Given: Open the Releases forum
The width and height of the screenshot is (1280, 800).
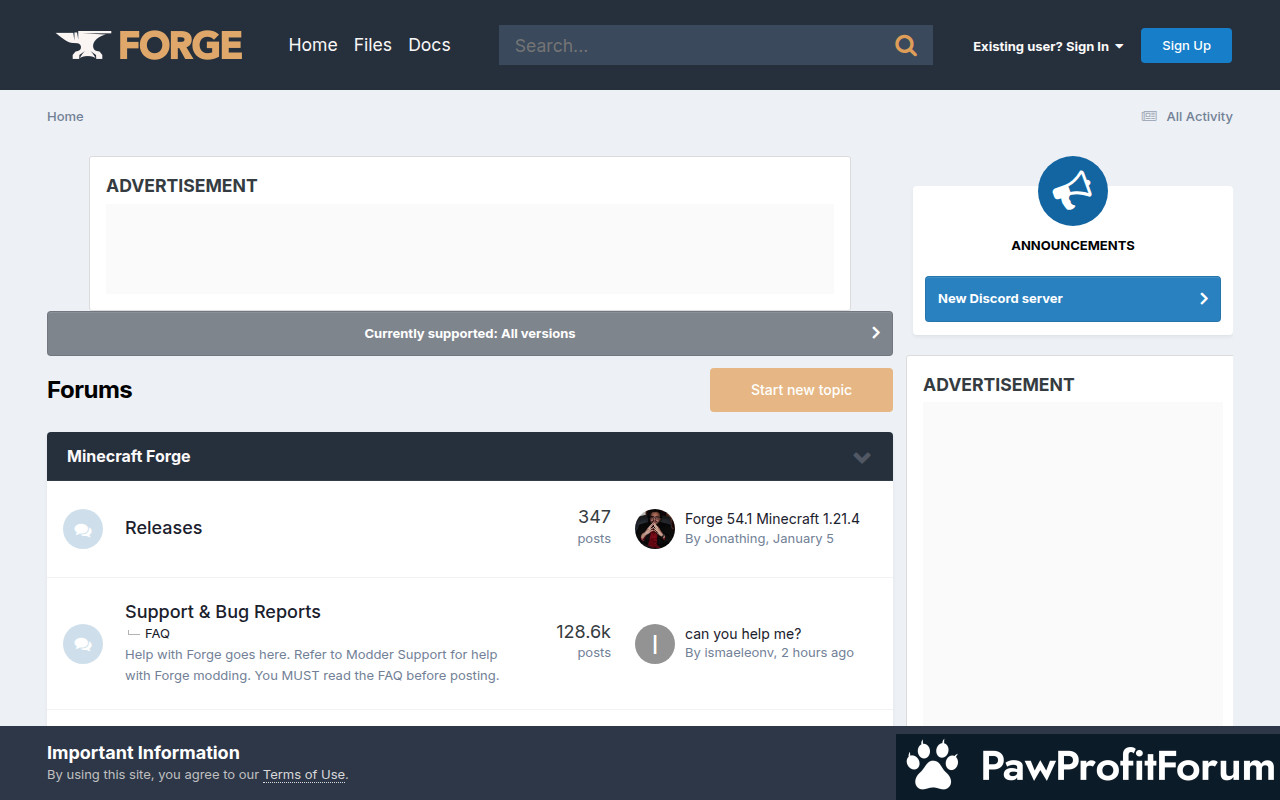Looking at the screenshot, I should pos(163,528).
